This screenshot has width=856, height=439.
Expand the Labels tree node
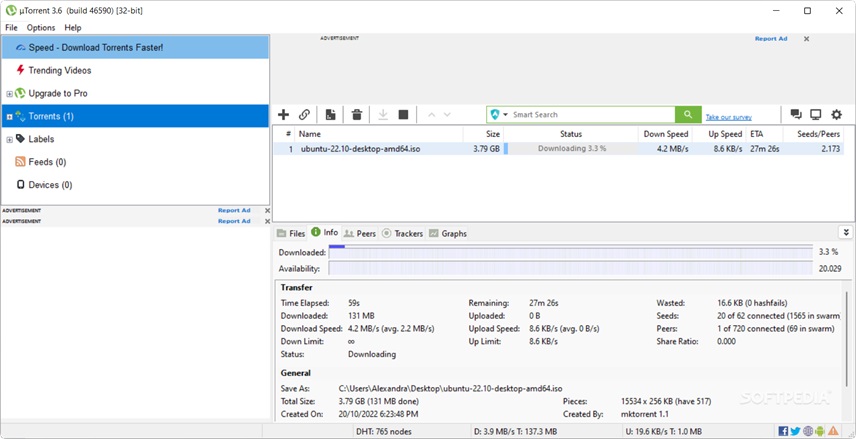pyautogui.click(x=9, y=140)
